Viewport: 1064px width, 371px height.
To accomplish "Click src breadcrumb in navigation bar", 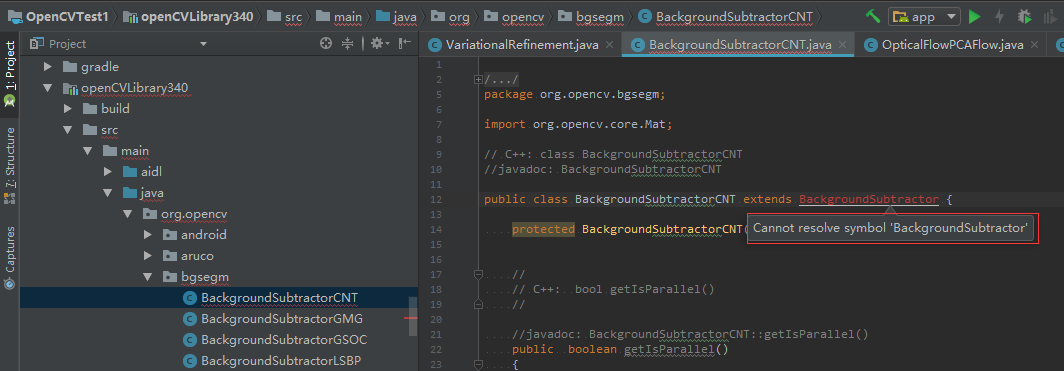I will (284, 17).
